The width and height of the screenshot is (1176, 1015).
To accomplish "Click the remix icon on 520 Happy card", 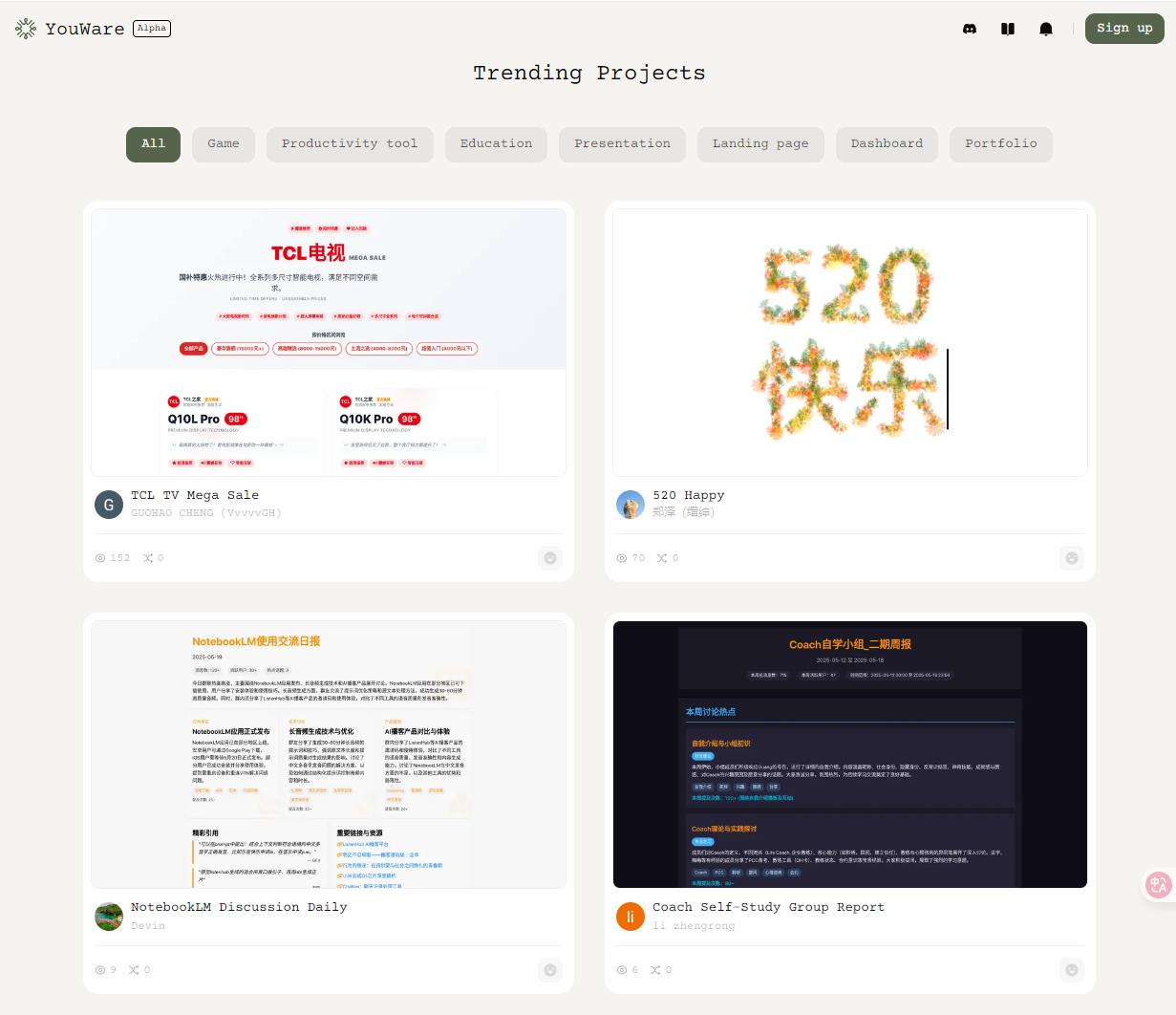I will tap(662, 558).
